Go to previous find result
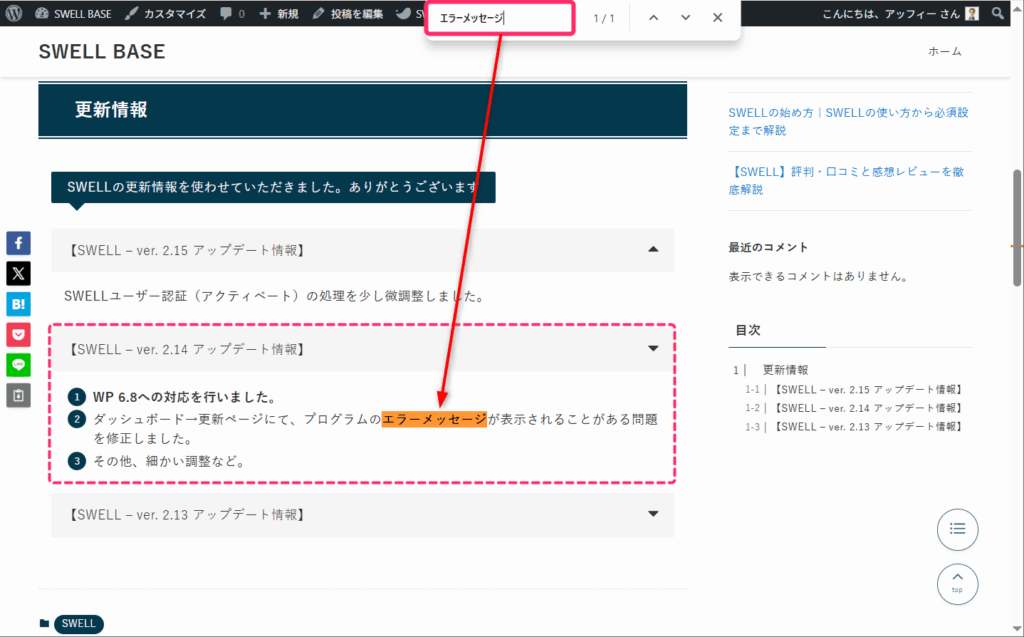The width and height of the screenshot is (1024, 637). pyautogui.click(x=653, y=18)
